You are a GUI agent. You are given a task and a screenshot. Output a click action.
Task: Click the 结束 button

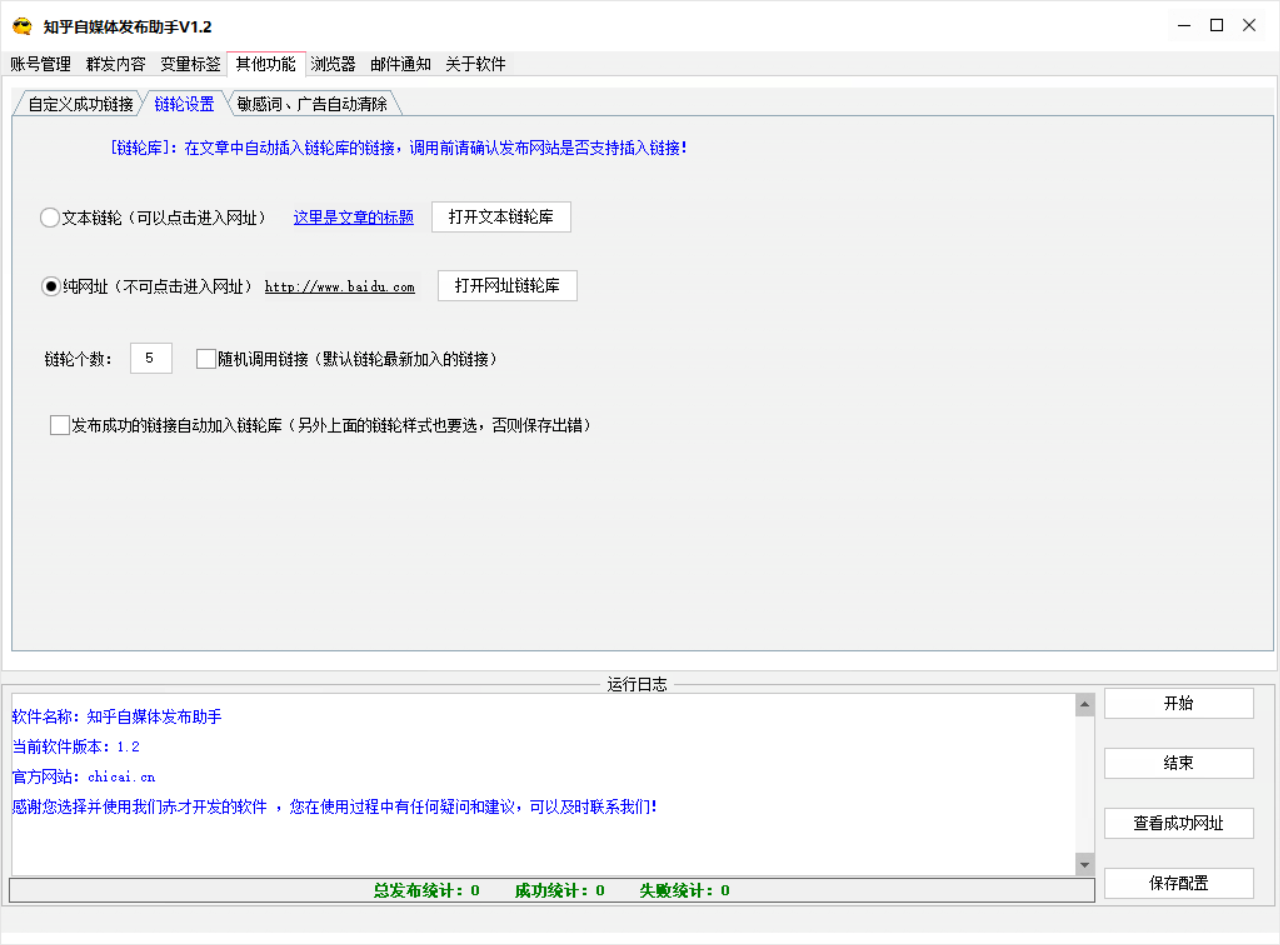pyautogui.click(x=1178, y=763)
